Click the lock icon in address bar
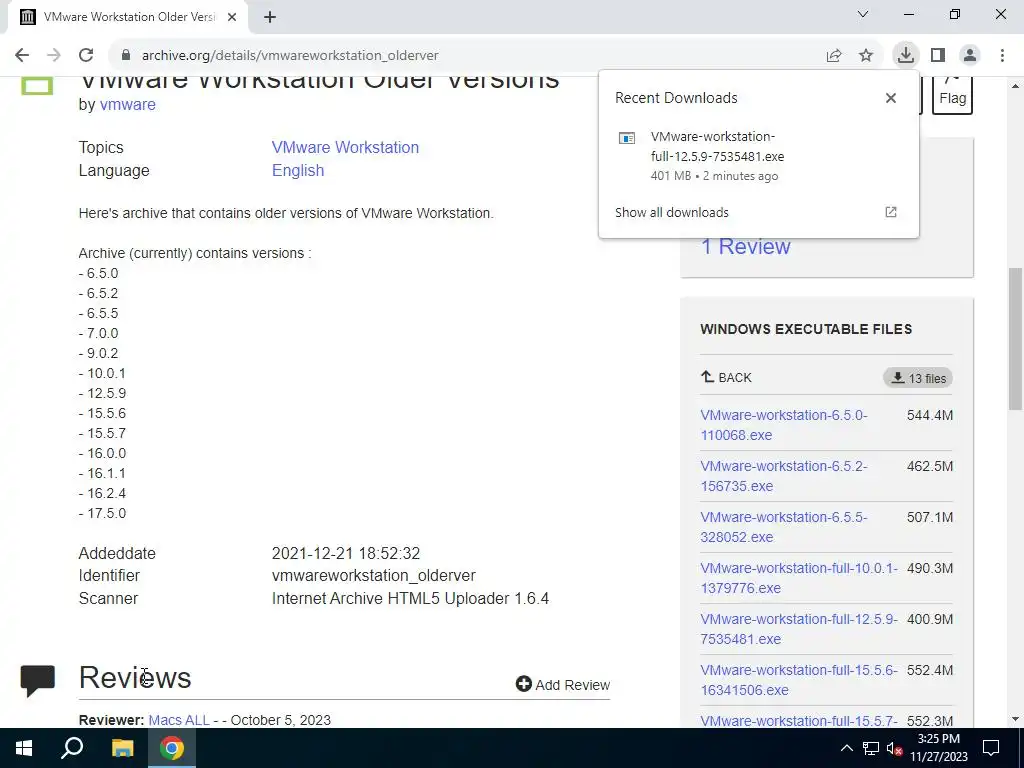 click(x=126, y=56)
